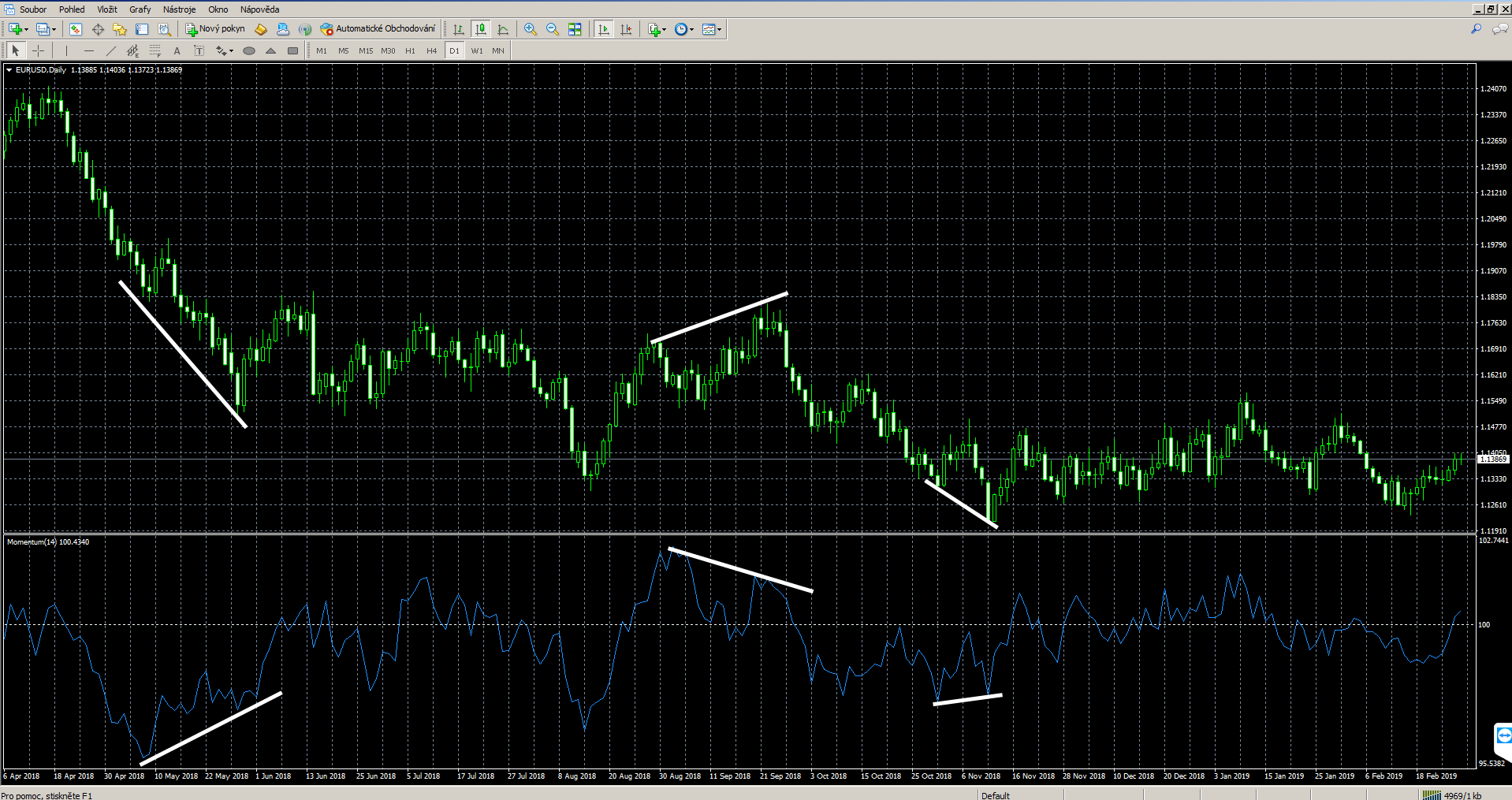1512x800 pixels.
Task: Switch chart to candlestick mode
Action: pos(481,29)
